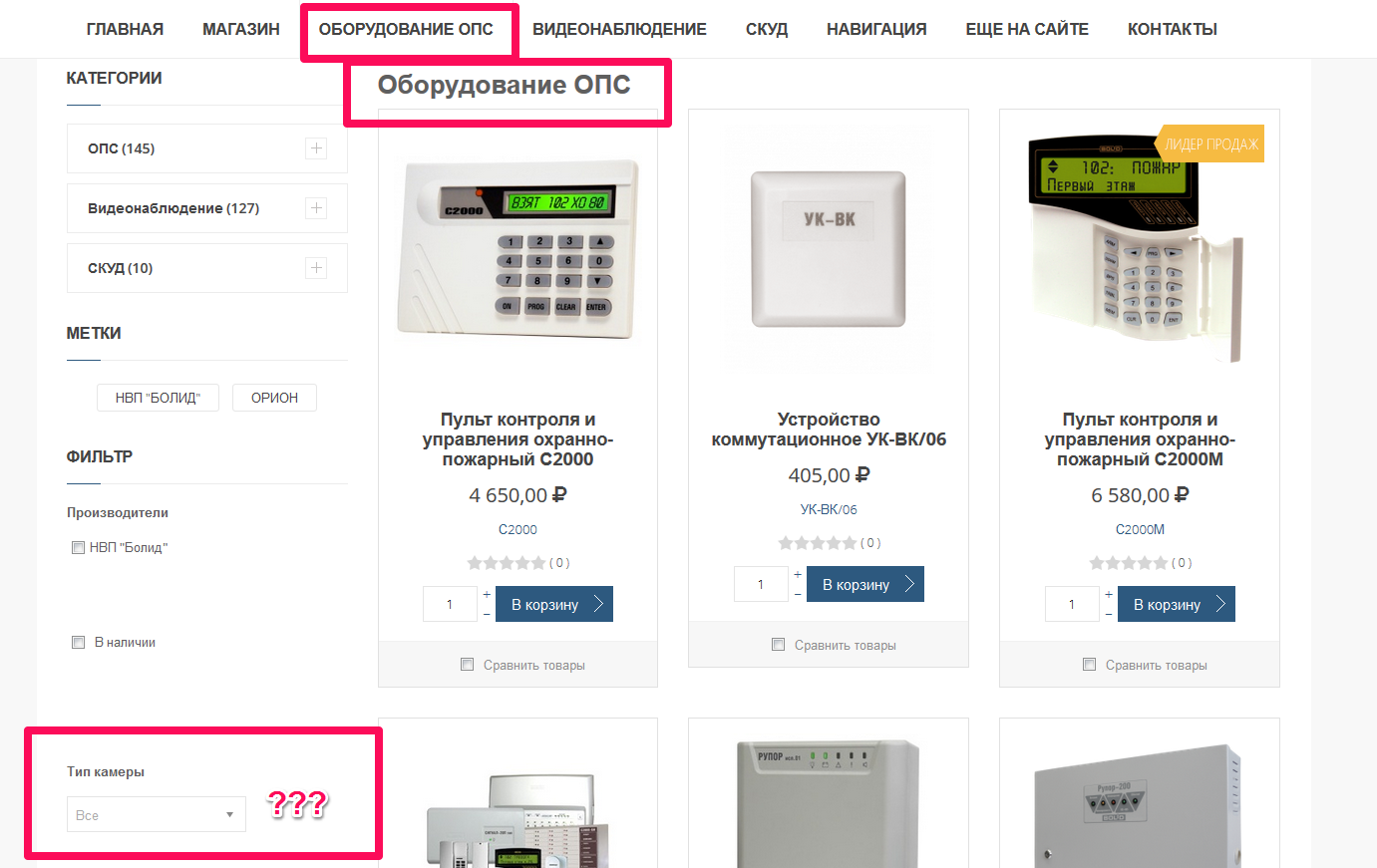Click rating stars of УК-ВК/06

(x=818, y=543)
